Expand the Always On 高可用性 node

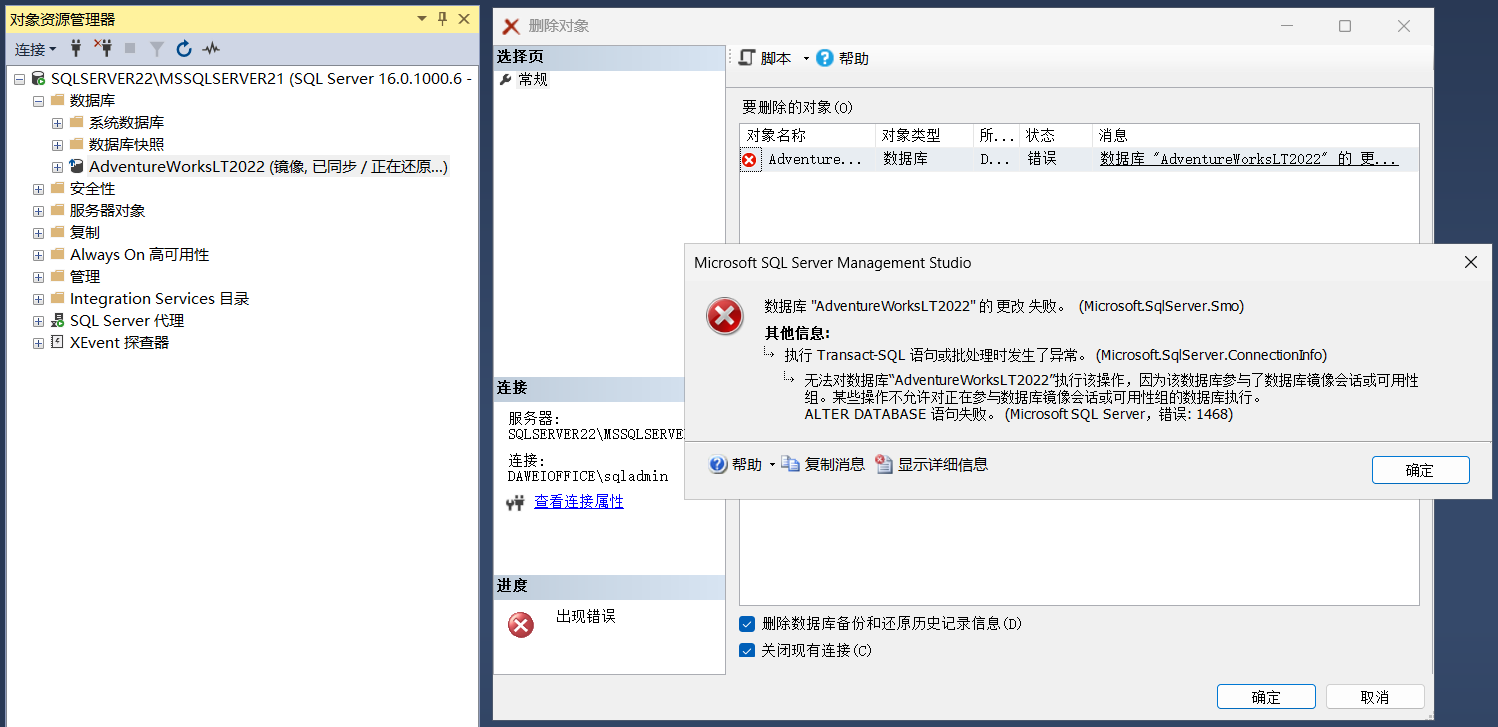coord(38,255)
